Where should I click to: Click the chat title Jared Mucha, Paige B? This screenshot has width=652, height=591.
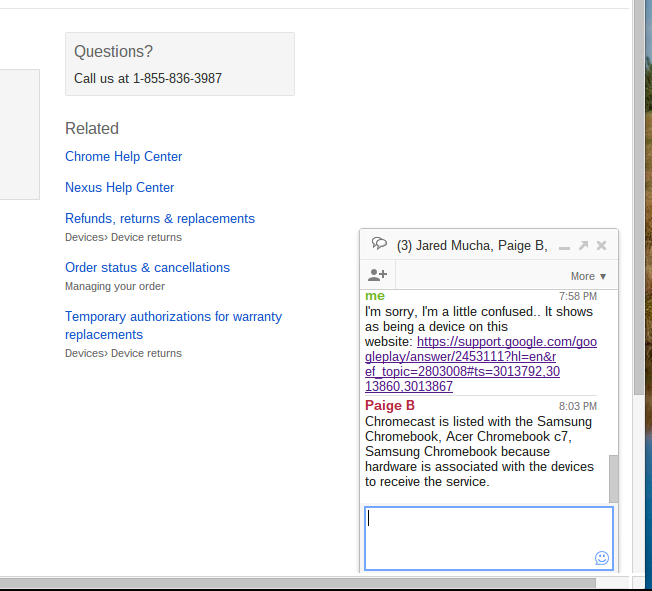pyautogui.click(x=471, y=245)
